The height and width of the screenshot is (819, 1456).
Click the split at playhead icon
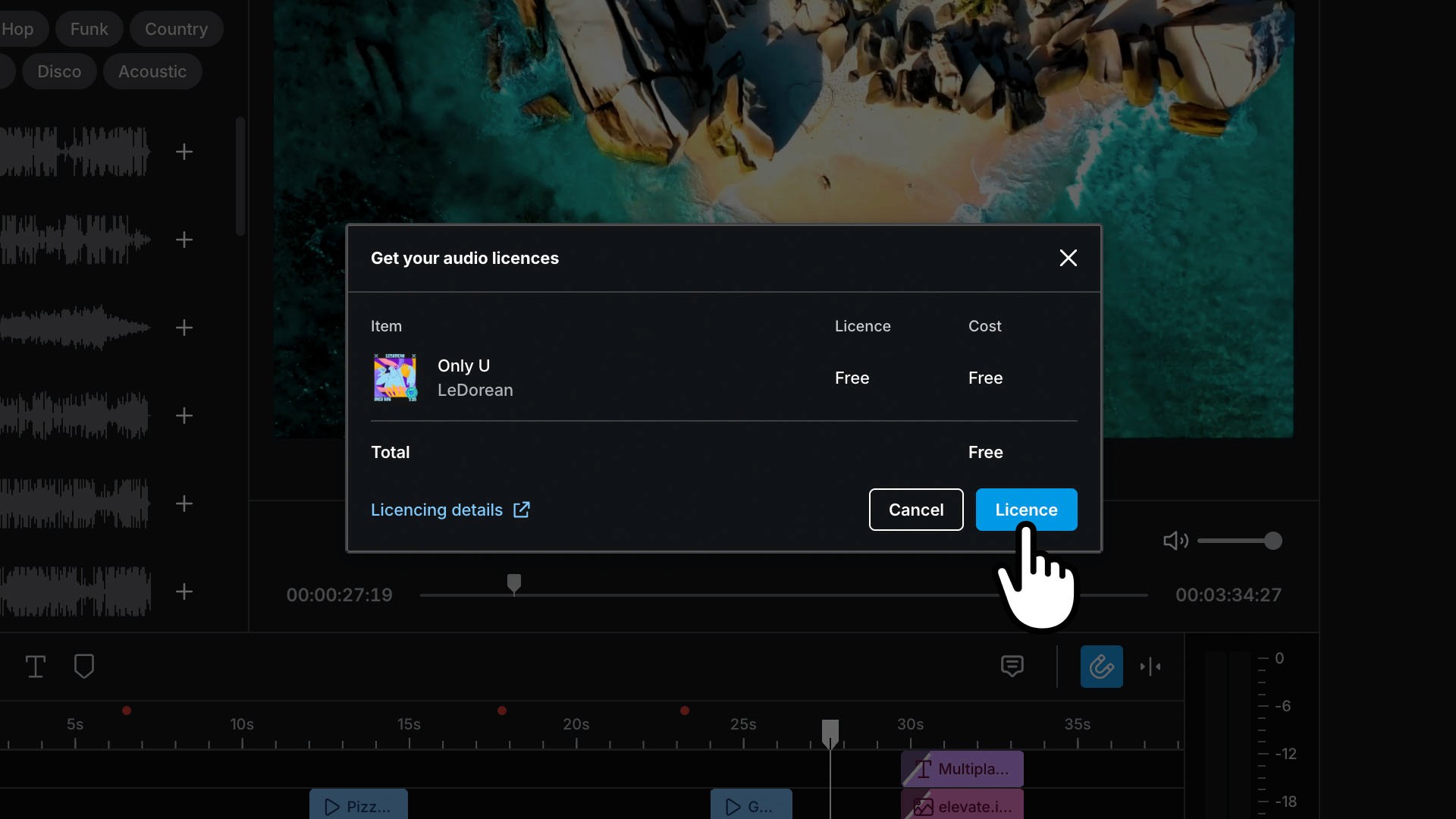coord(1150,667)
